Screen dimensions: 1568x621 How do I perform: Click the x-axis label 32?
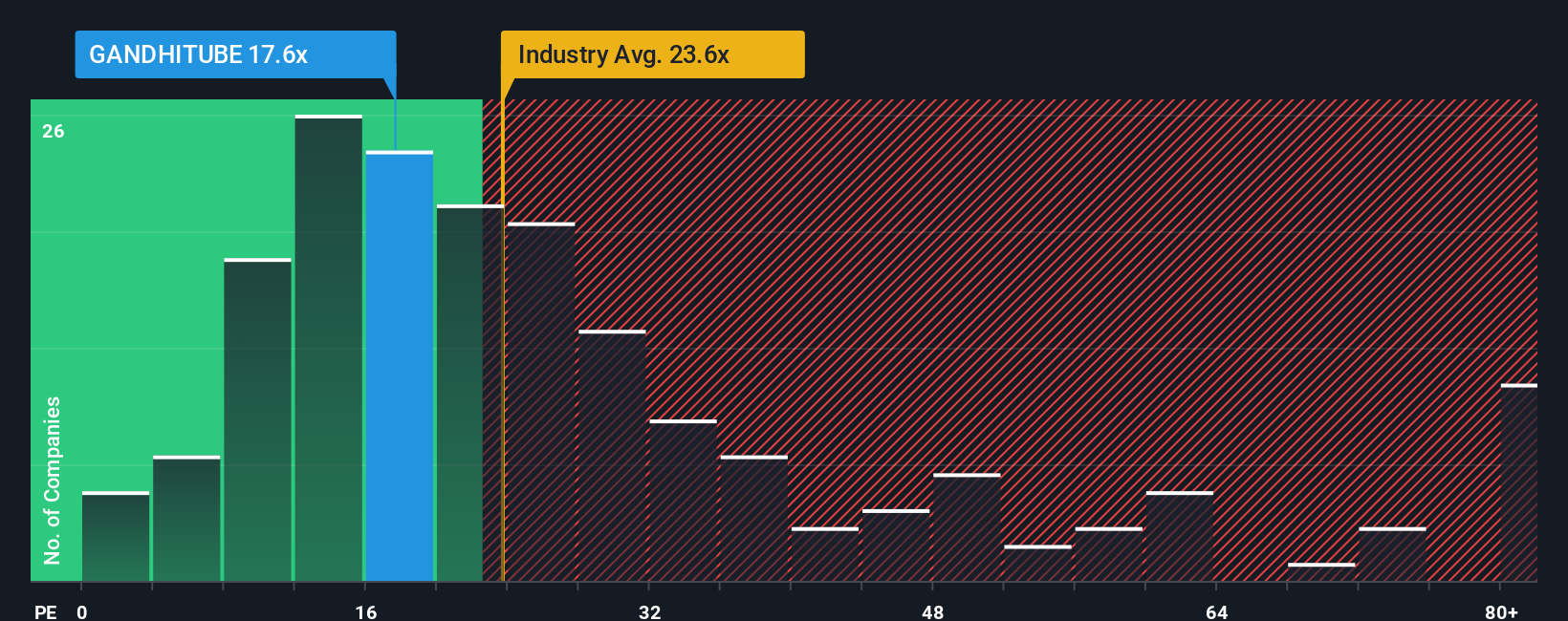pos(650,611)
